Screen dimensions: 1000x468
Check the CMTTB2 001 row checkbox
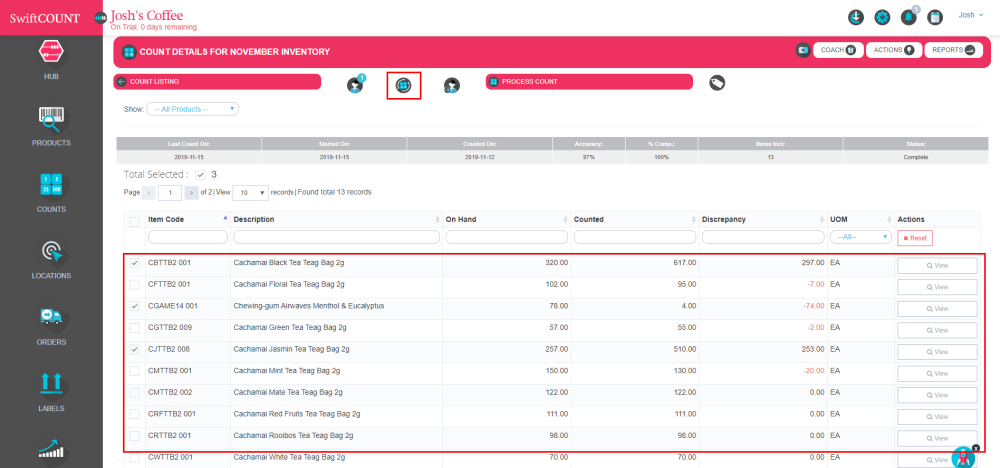[x=135, y=370]
